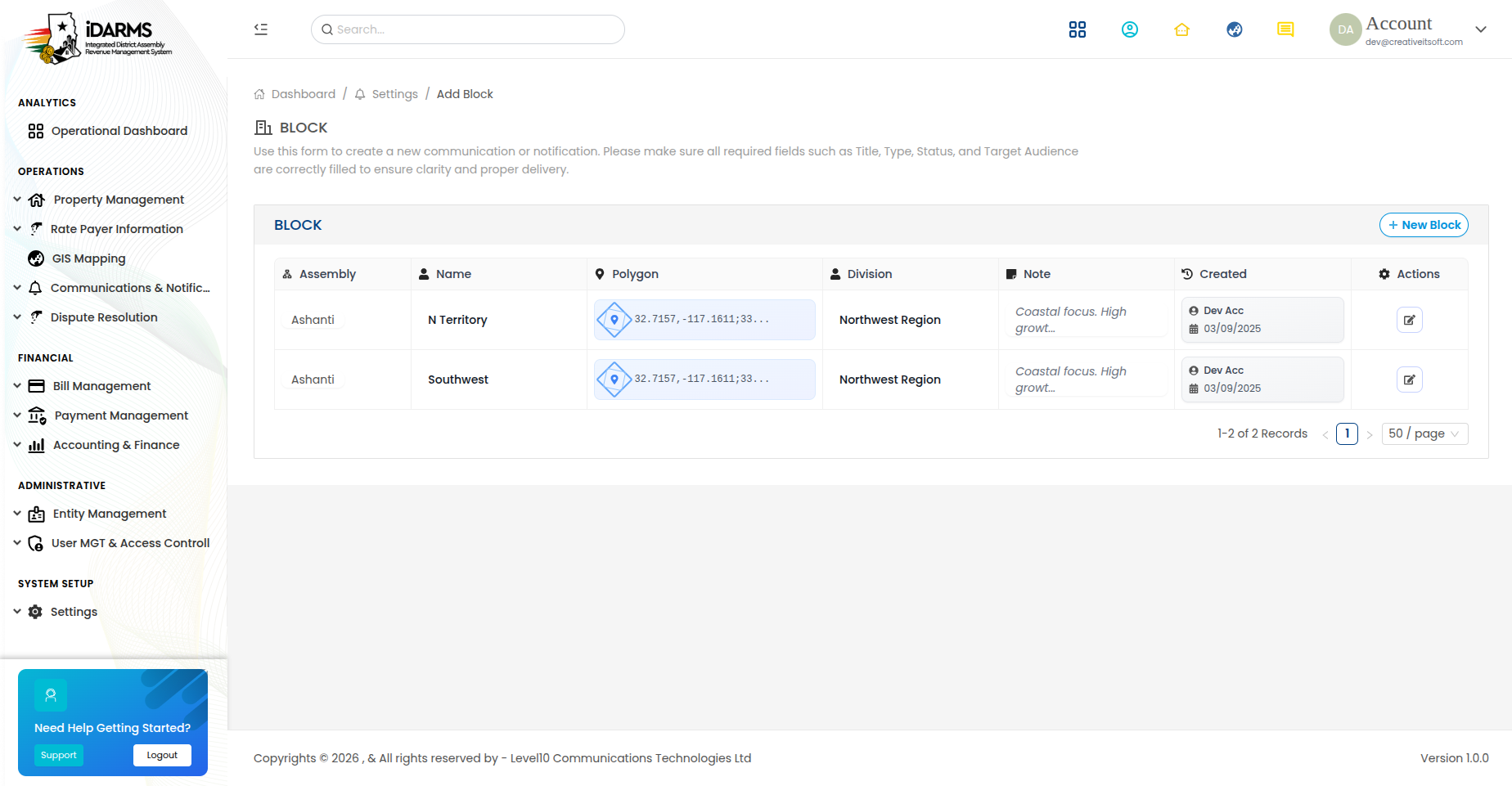Edit the N Territory block row
Image resolution: width=1512 pixels, height=786 pixels.
[x=1410, y=320]
